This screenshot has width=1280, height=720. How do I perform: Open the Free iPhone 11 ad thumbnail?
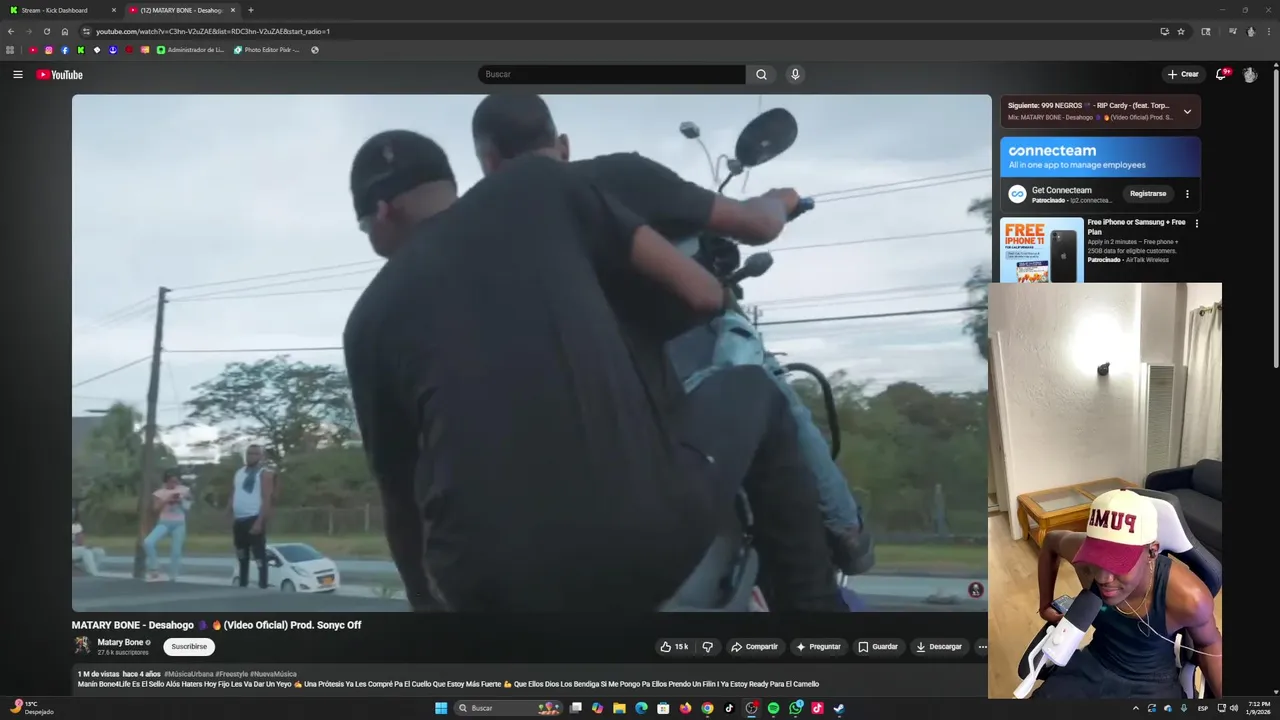(x=1042, y=250)
